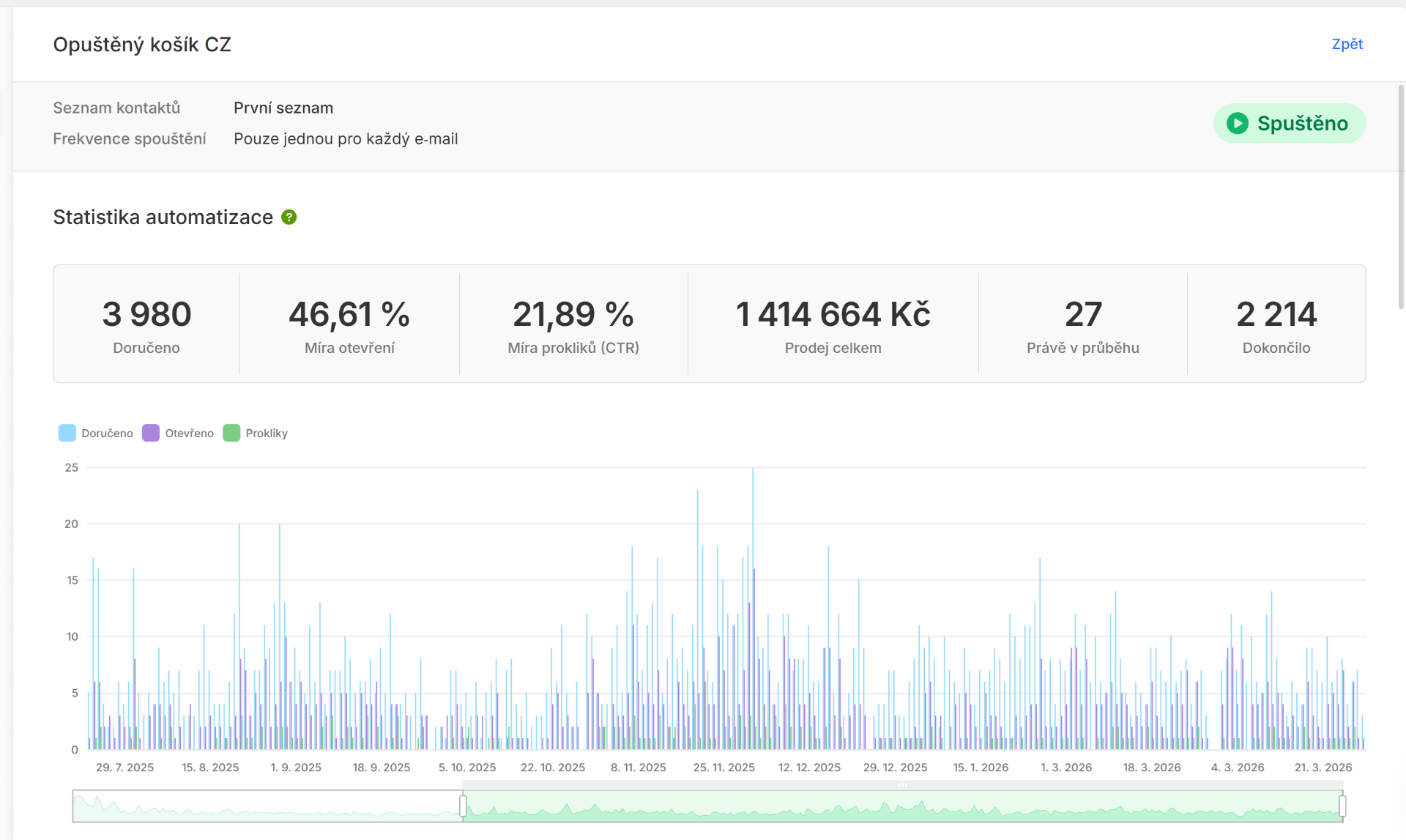Click the green Spuštěno status button
This screenshot has width=1406, height=840.
click(x=1289, y=123)
